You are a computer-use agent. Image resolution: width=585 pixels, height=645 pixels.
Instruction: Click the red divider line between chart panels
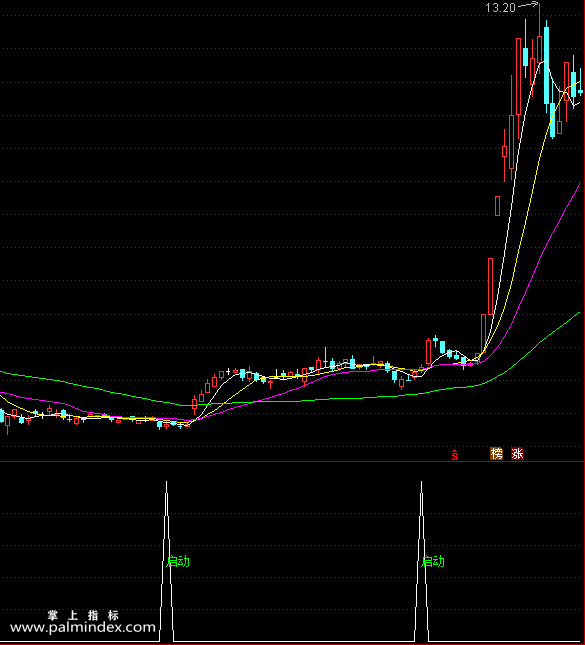(292, 462)
